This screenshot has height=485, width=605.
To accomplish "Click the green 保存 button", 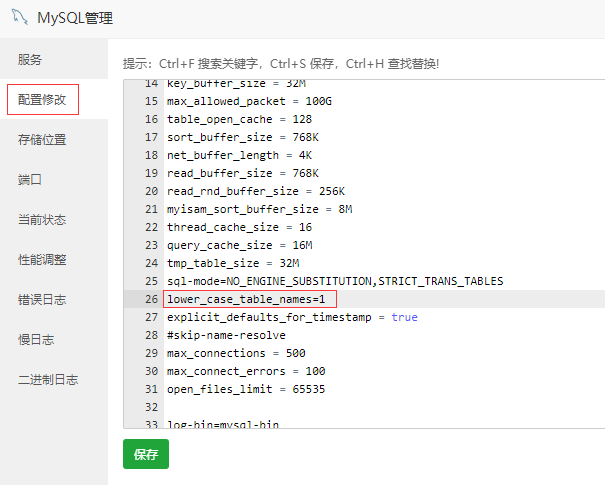I will pyautogui.click(x=146, y=454).
